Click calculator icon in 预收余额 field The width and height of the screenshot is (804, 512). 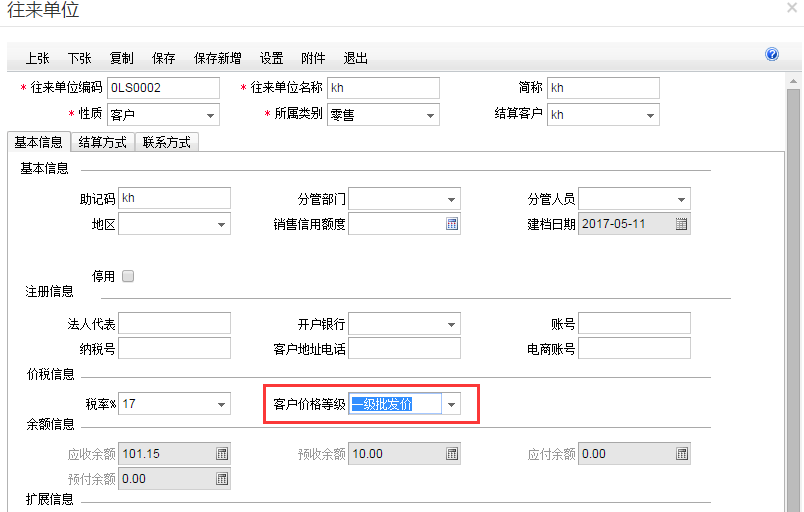click(451, 454)
